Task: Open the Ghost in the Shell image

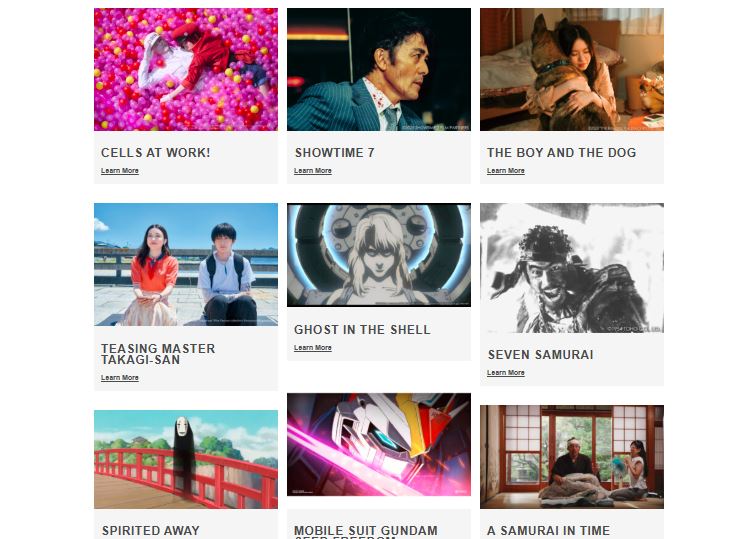Action: pyautogui.click(x=379, y=255)
